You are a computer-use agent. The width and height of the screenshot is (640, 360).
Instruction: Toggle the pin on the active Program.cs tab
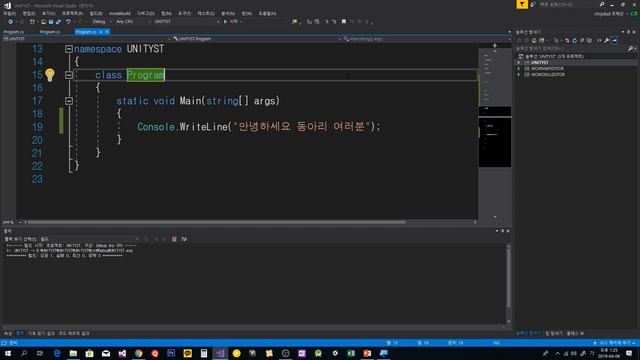[101, 32]
